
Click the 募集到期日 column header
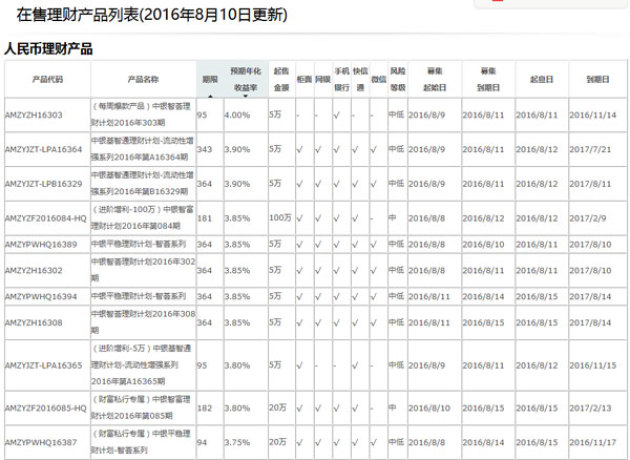pos(488,79)
